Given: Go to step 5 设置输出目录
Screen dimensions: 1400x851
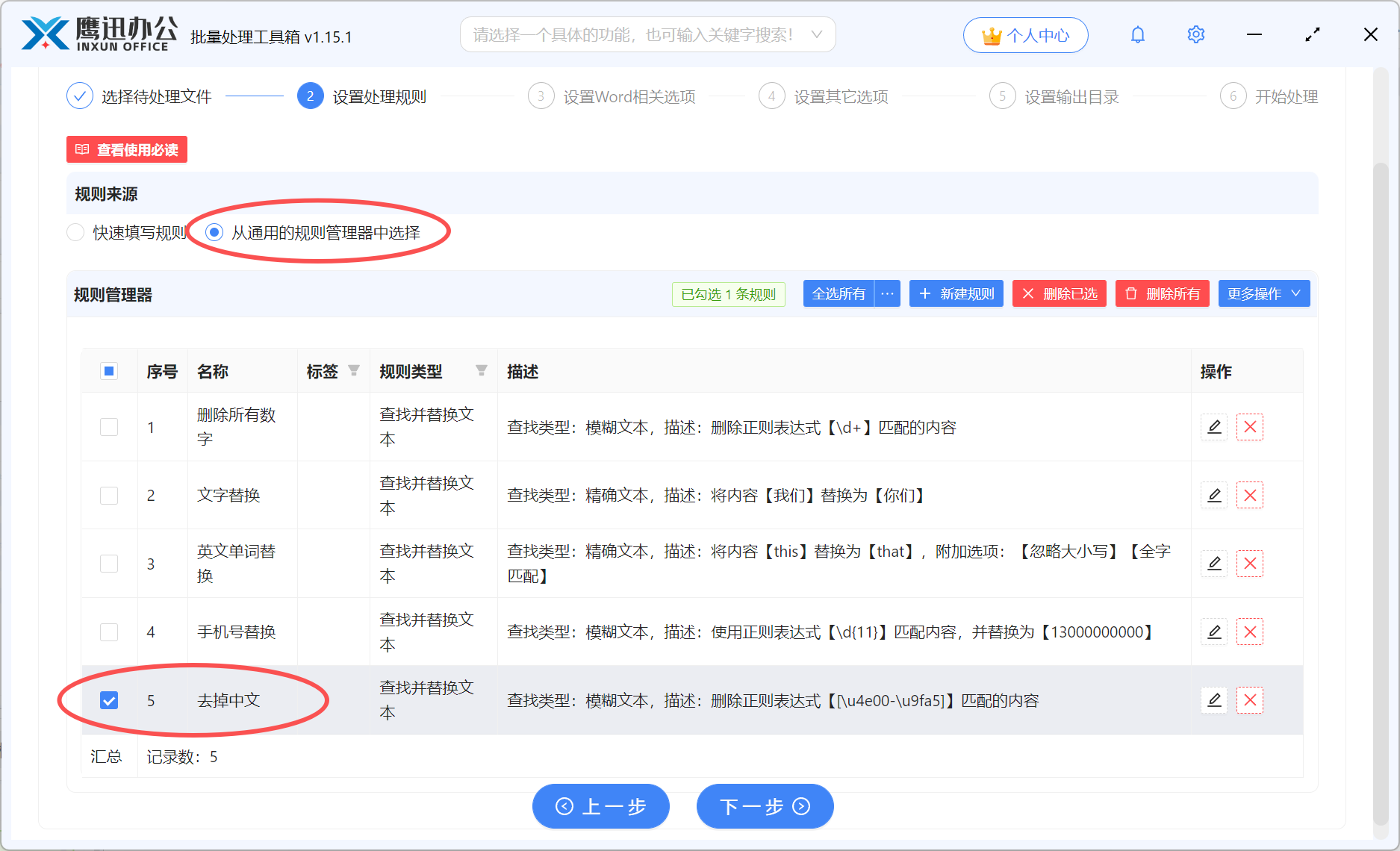Looking at the screenshot, I should pyautogui.click(x=1054, y=96).
